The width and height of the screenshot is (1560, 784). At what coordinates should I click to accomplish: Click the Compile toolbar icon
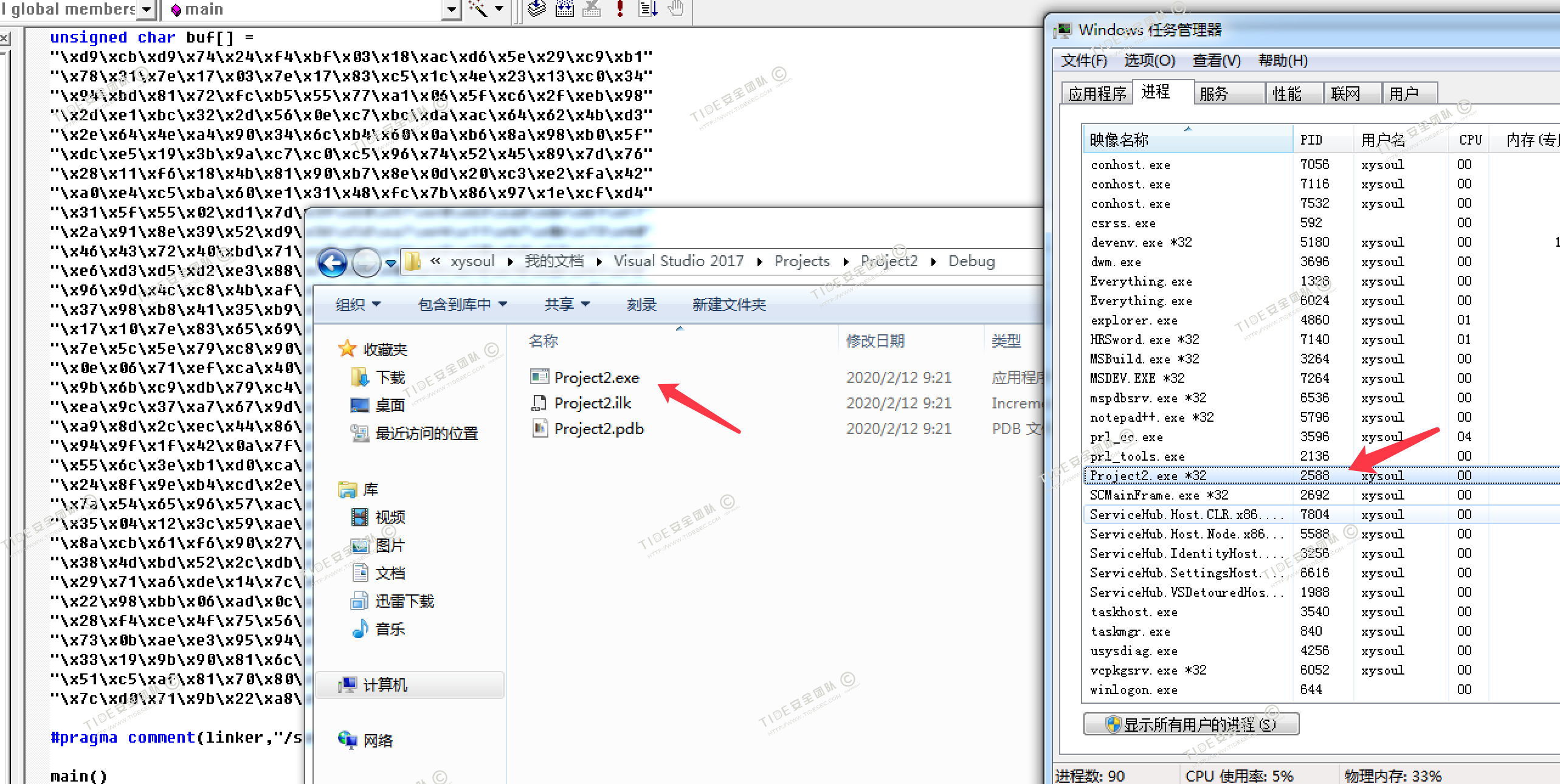(537, 9)
